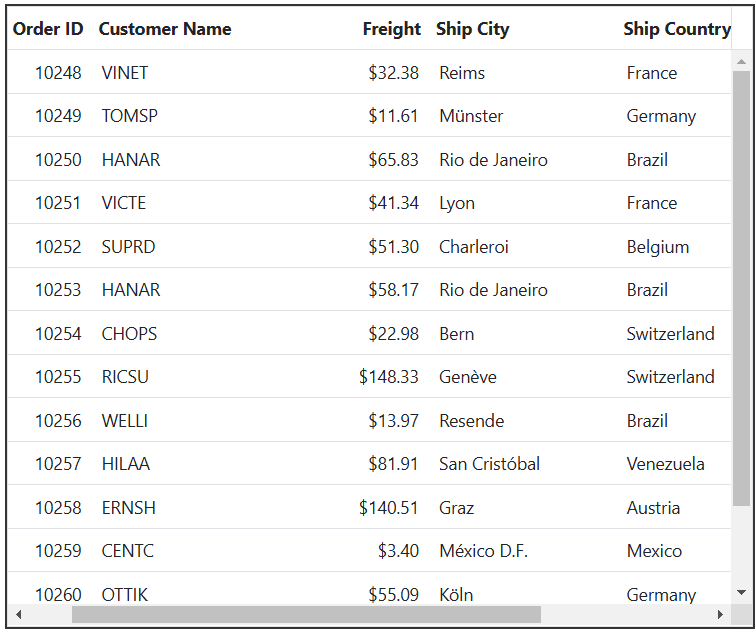
Task: Click the horizontal scrollbar thumb
Action: [x=306, y=614]
